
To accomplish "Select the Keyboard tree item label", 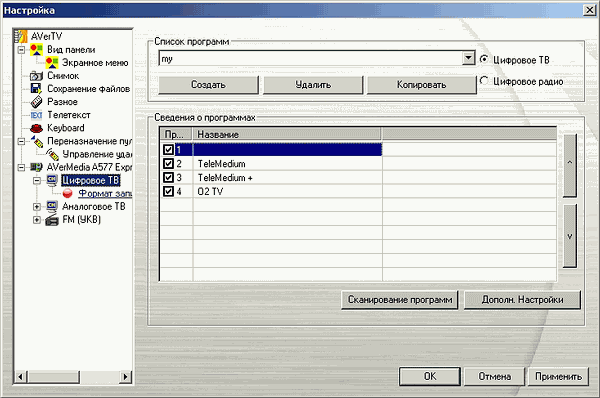I will point(66,128).
